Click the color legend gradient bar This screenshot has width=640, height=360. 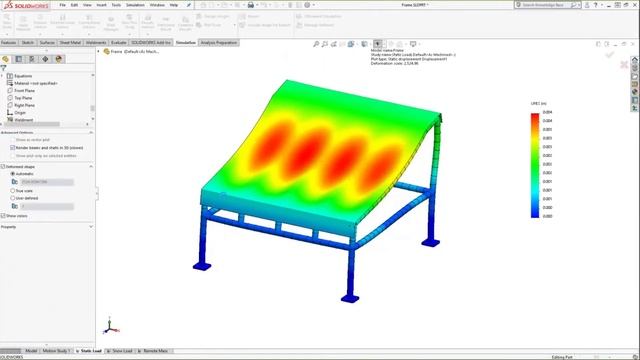[535, 165]
